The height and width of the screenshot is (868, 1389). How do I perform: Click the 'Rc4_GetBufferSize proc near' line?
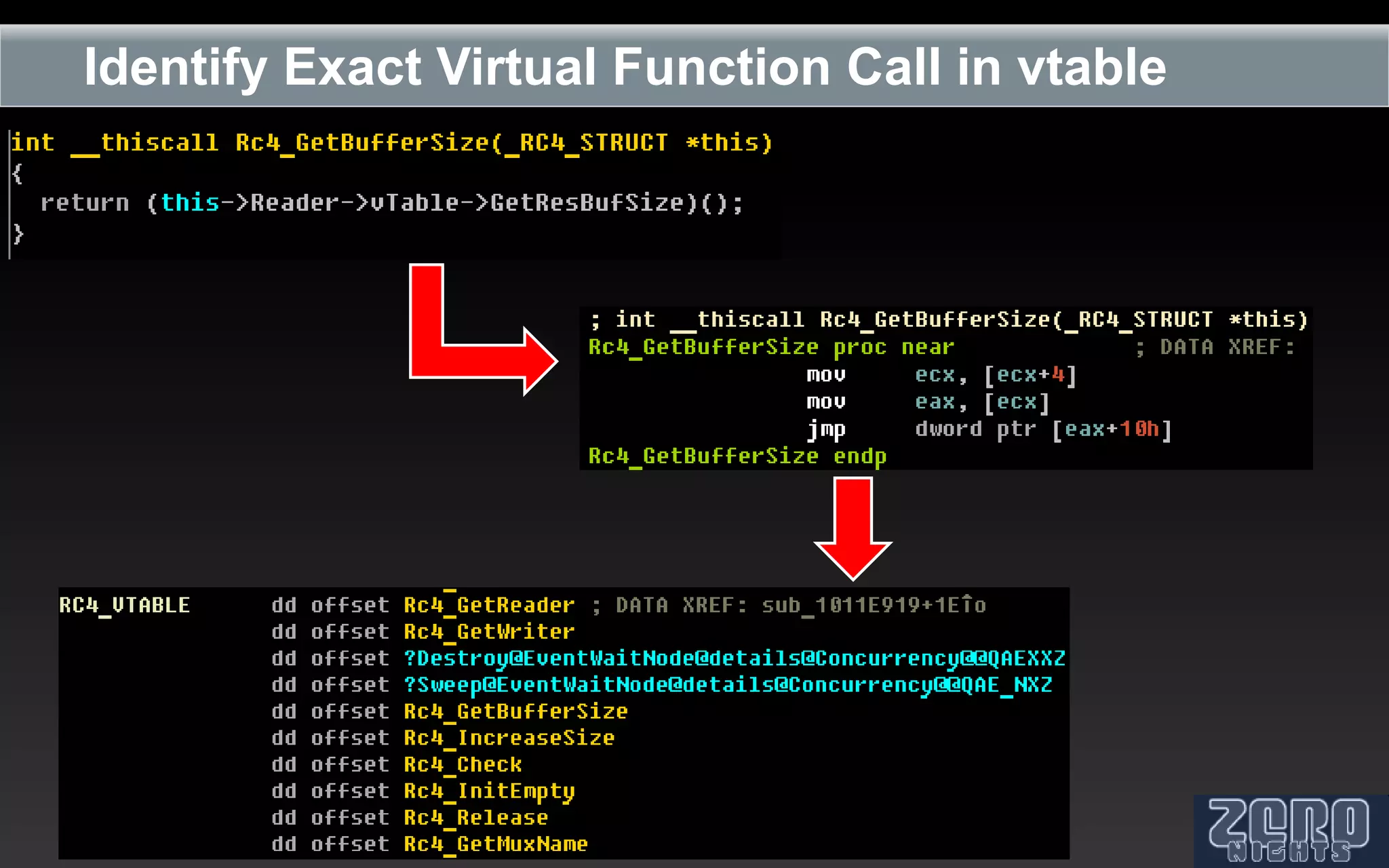pos(771,347)
